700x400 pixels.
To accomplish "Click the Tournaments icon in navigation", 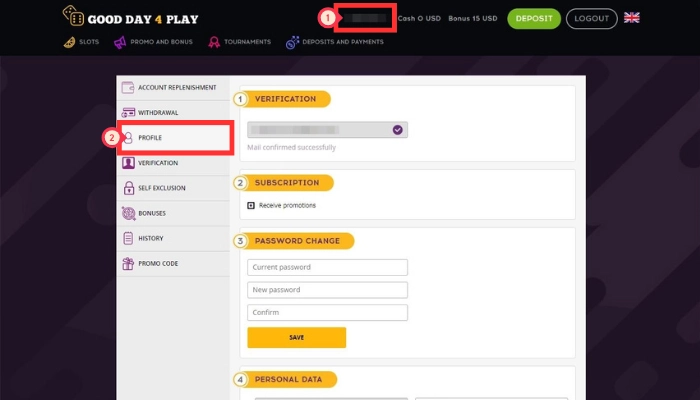I will click(x=215, y=42).
